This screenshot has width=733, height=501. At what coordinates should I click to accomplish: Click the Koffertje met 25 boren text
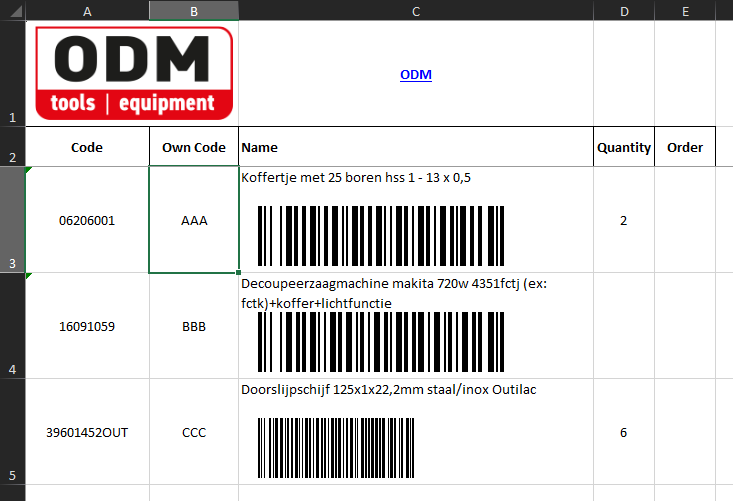tap(356, 178)
